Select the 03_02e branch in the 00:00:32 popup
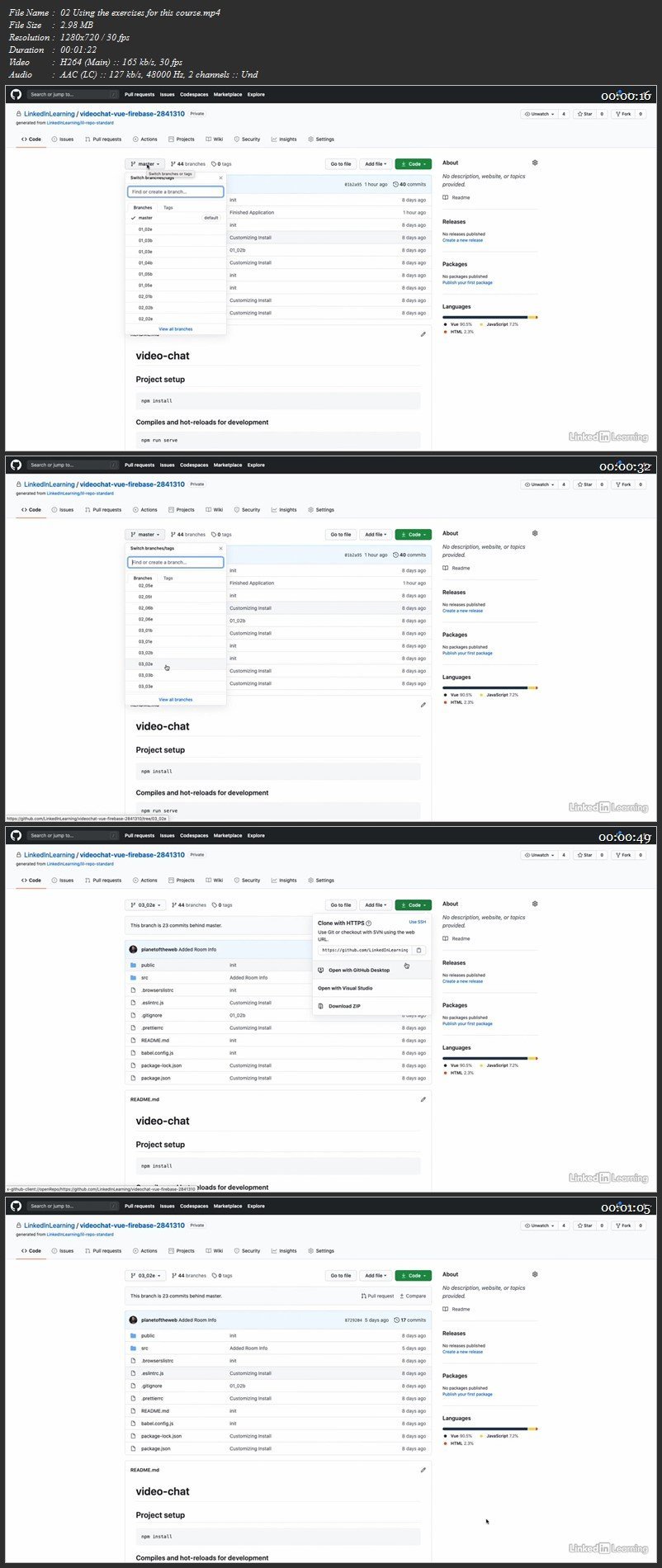Viewport: 662px width, 1568px height. 175,664
